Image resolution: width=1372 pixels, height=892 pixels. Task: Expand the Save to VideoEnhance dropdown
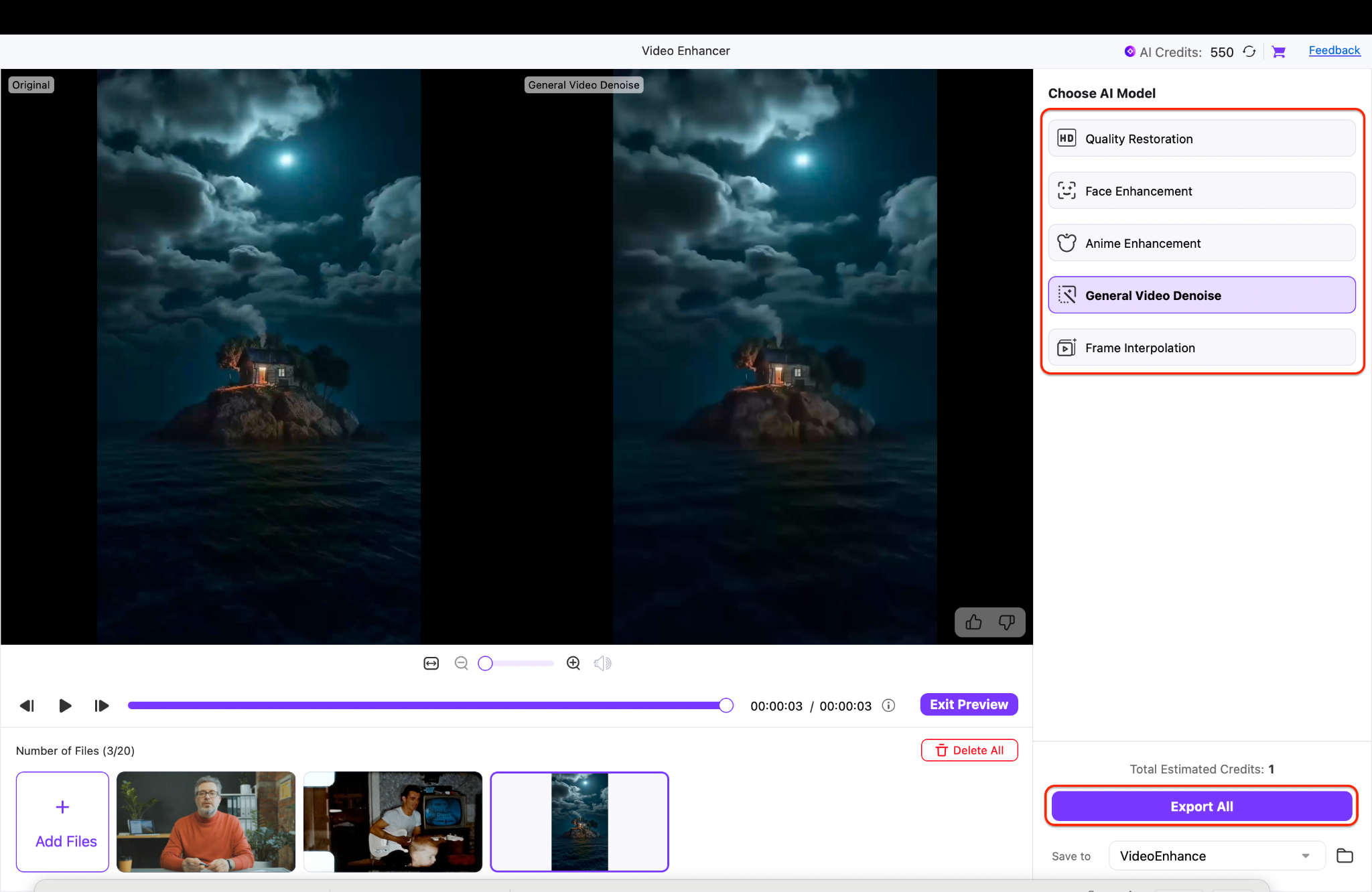click(1305, 856)
